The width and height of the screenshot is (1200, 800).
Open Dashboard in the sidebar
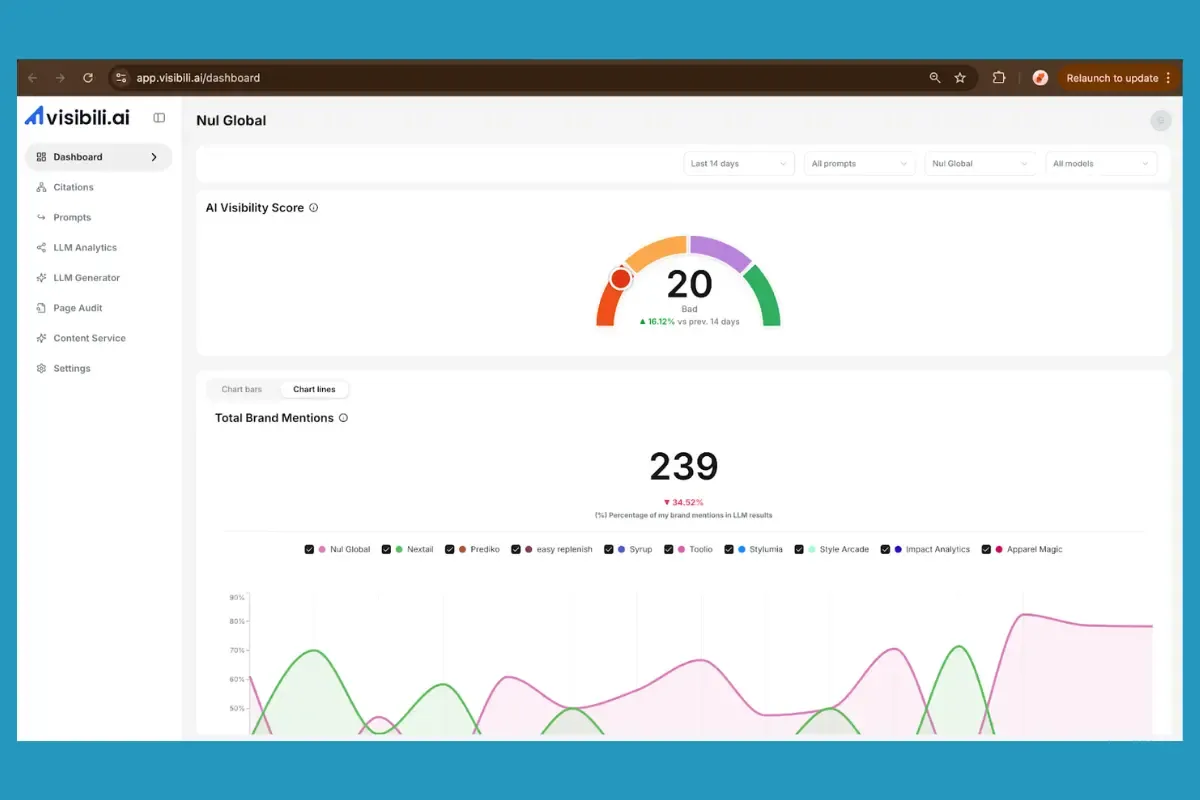tap(98, 157)
